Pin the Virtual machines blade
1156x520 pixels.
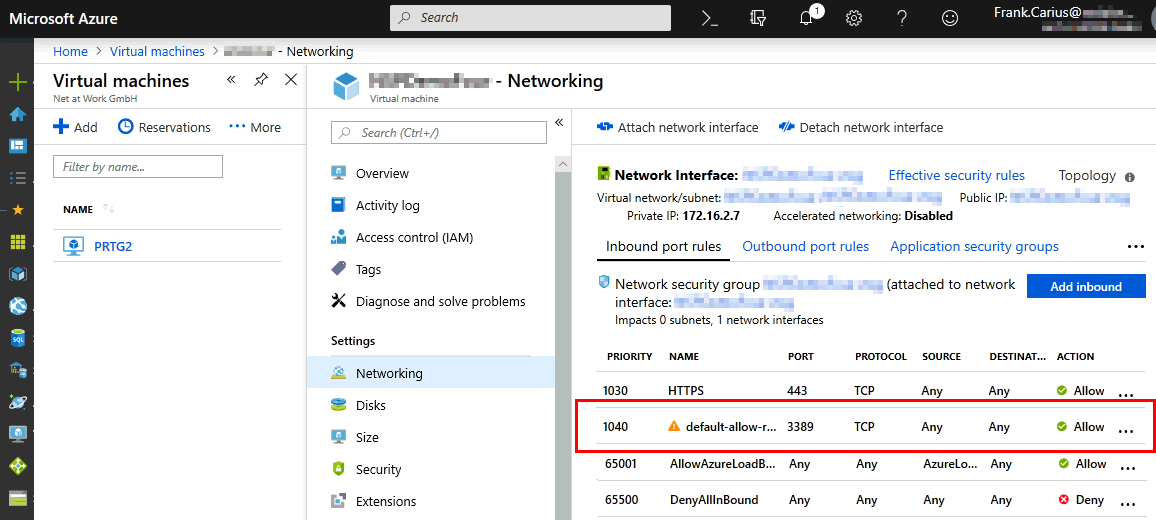click(261, 80)
